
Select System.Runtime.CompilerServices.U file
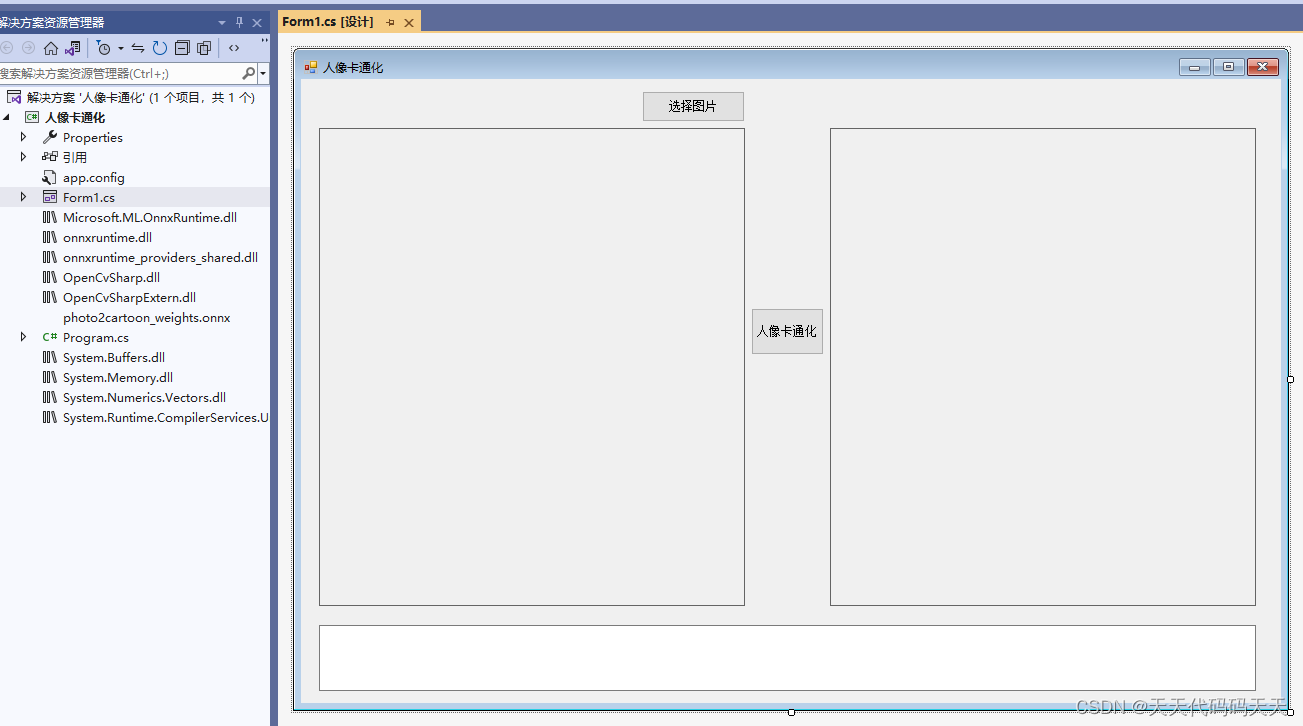[166, 417]
